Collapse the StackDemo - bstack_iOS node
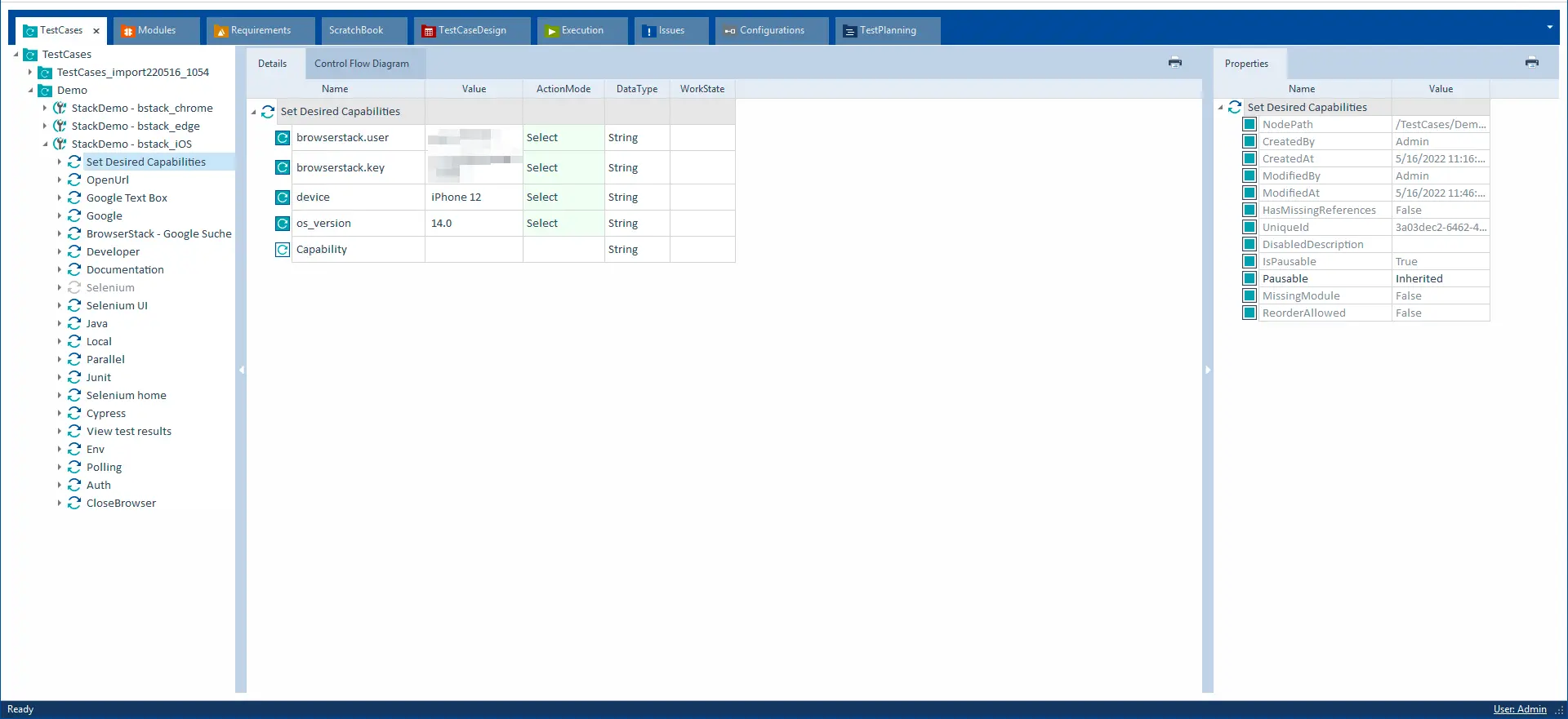Viewport: 1568px width, 719px height. click(x=45, y=144)
